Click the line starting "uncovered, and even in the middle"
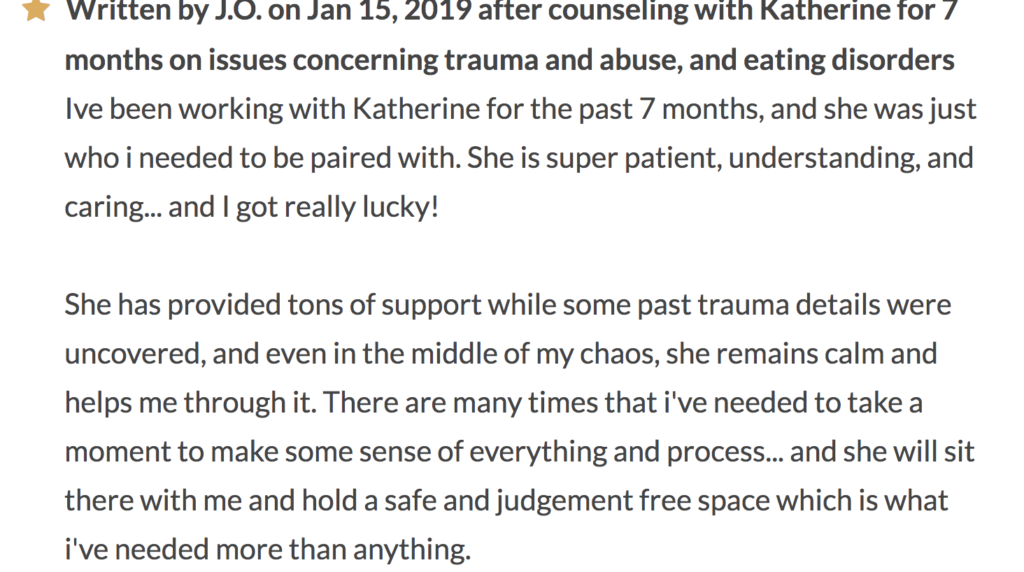The height and width of the screenshot is (572, 1024). pyautogui.click(x=501, y=354)
